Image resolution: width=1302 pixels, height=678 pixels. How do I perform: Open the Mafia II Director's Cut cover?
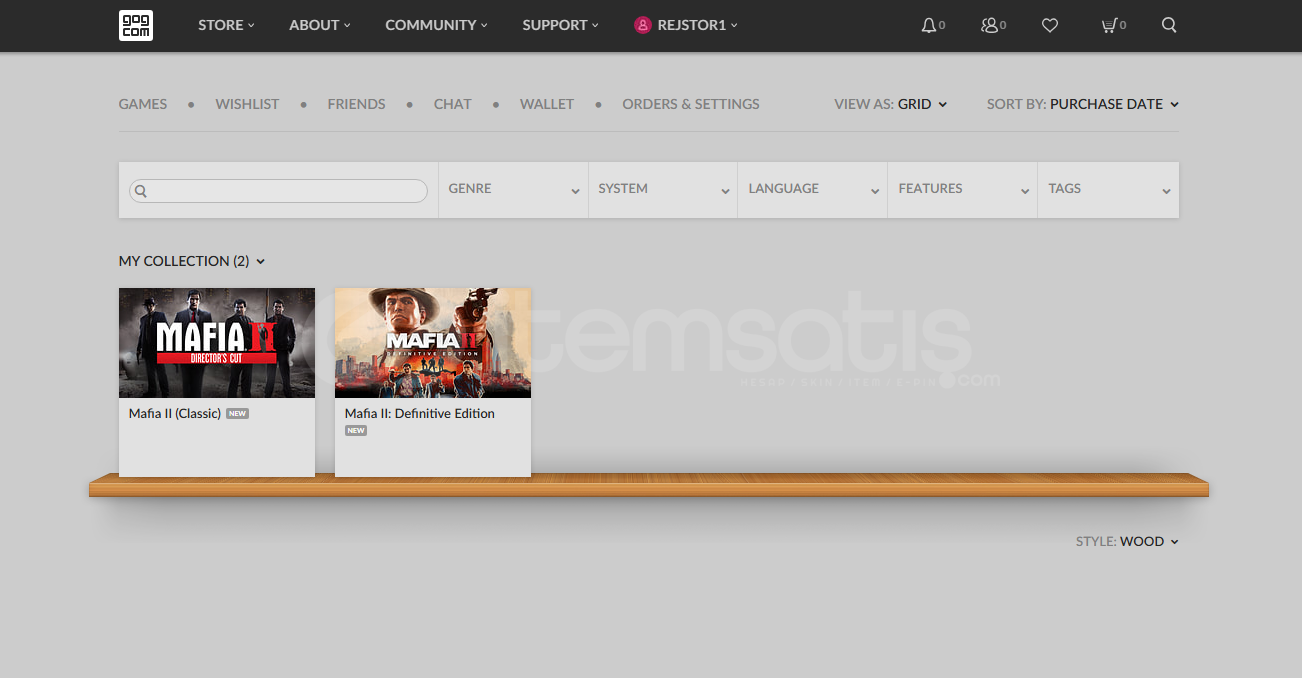click(x=217, y=343)
